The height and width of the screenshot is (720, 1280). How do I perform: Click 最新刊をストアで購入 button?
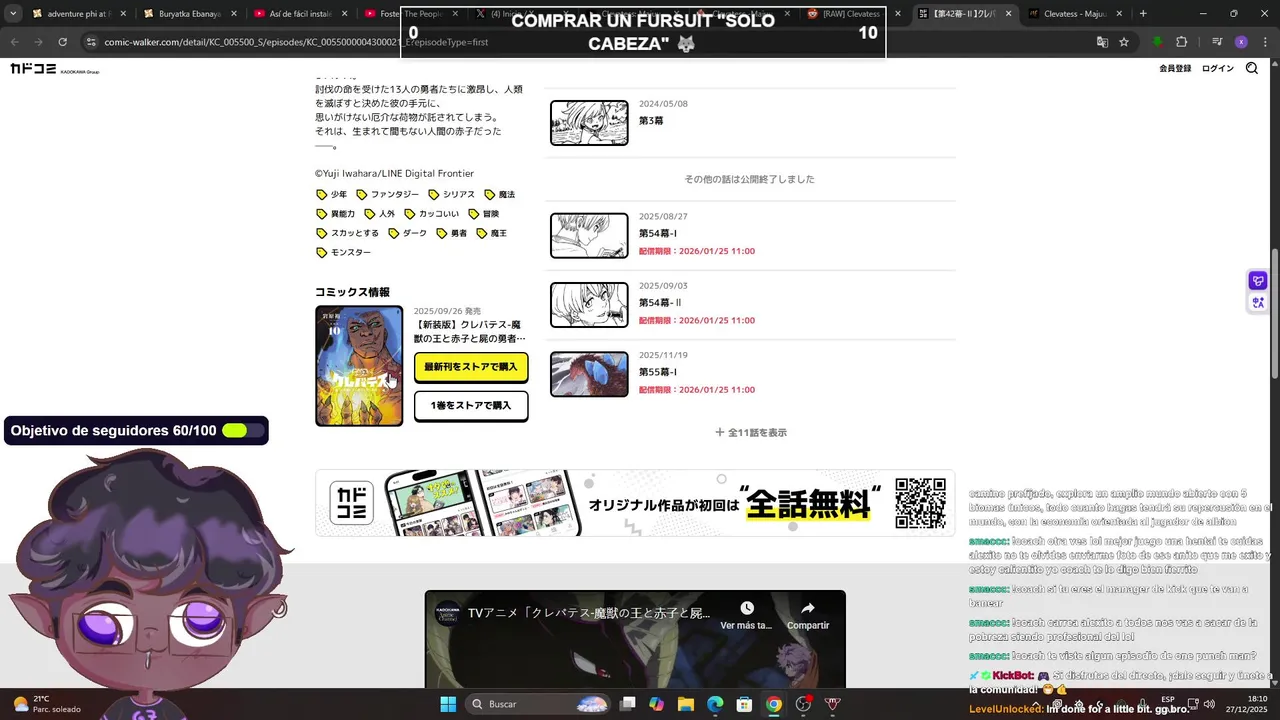tap(471, 367)
